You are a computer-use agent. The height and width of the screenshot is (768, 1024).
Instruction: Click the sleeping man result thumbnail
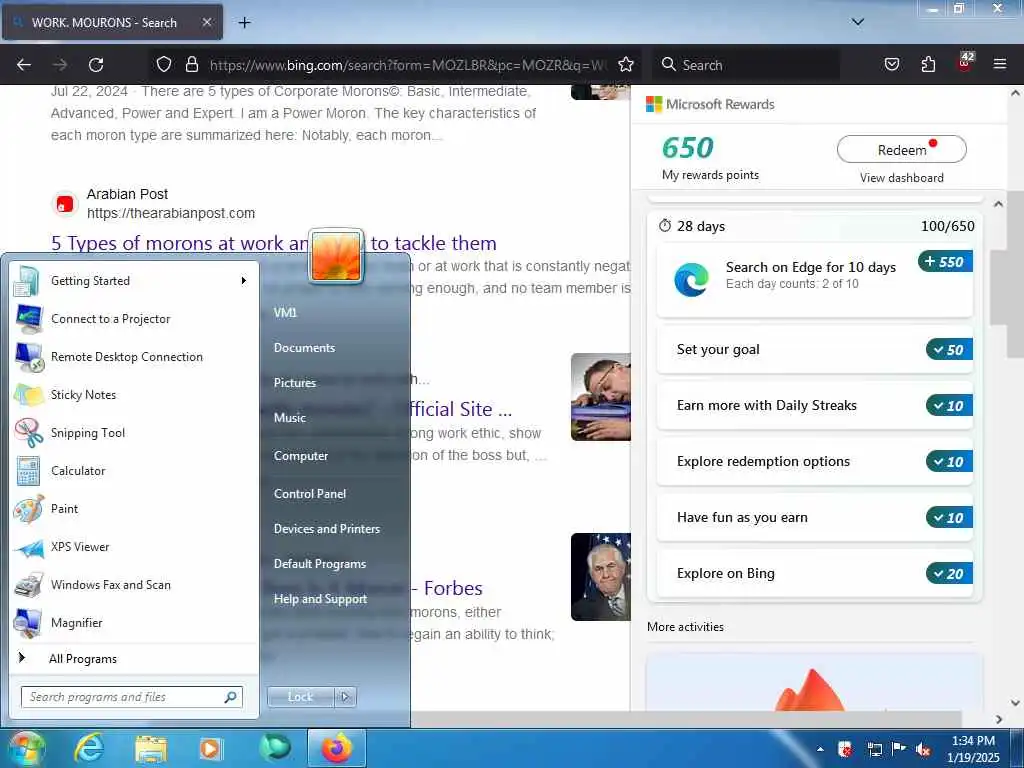(x=601, y=397)
